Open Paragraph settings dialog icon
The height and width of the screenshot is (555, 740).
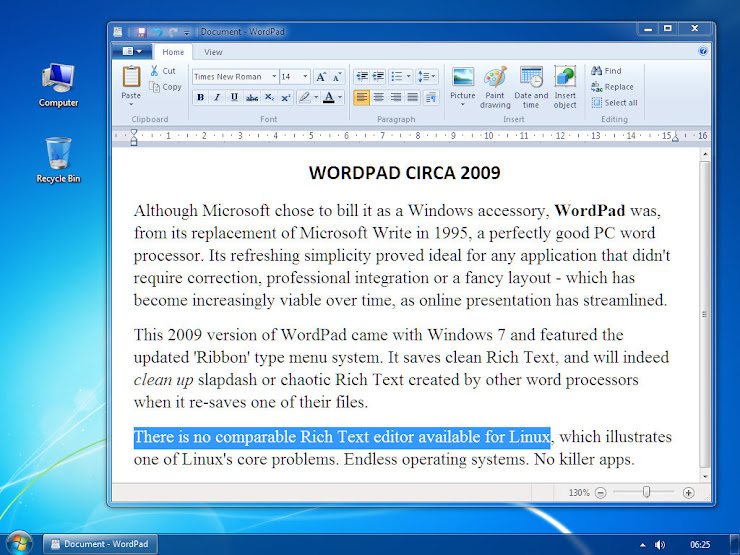(x=430, y=97)
